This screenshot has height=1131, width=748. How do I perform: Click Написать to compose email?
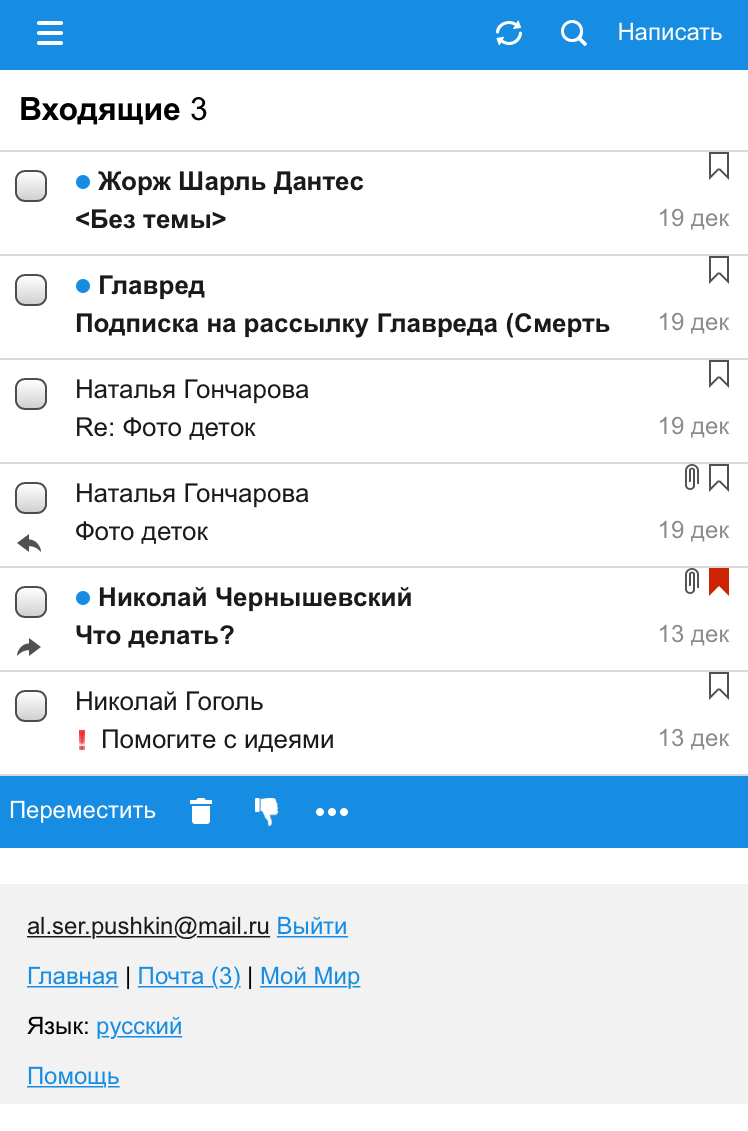tap(669, 32)
